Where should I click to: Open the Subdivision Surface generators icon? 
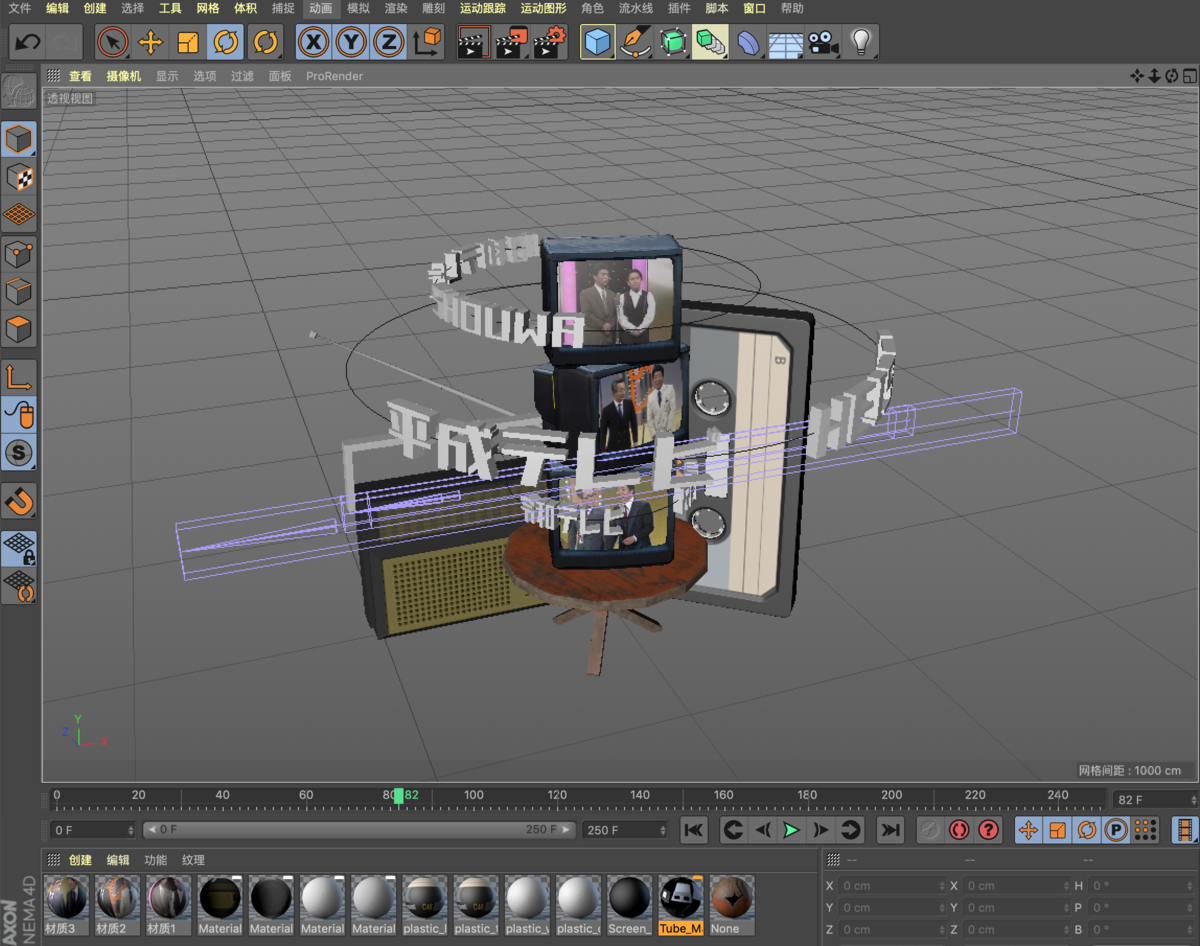click(x=673, y=42)
